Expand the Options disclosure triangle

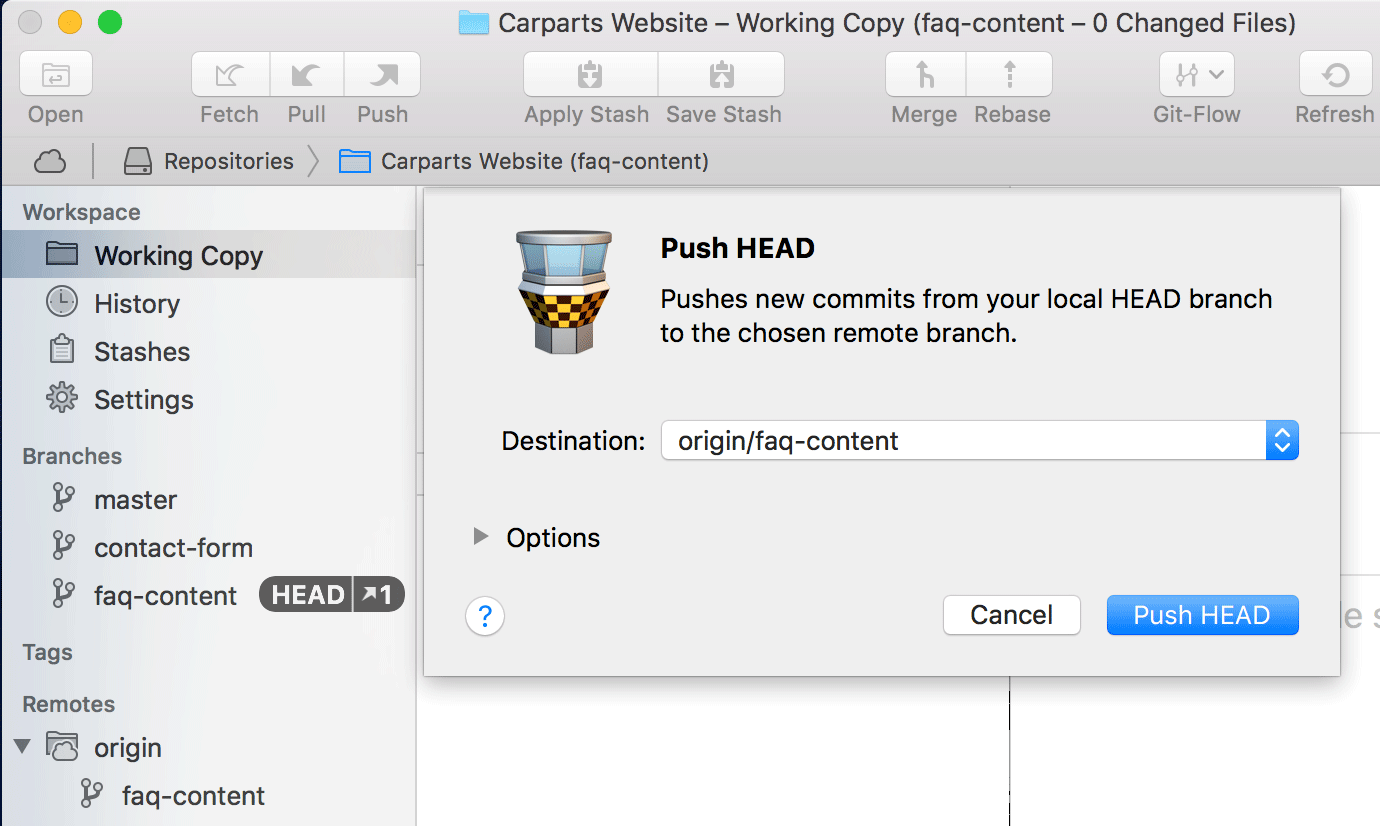click(x=481, y=537)
